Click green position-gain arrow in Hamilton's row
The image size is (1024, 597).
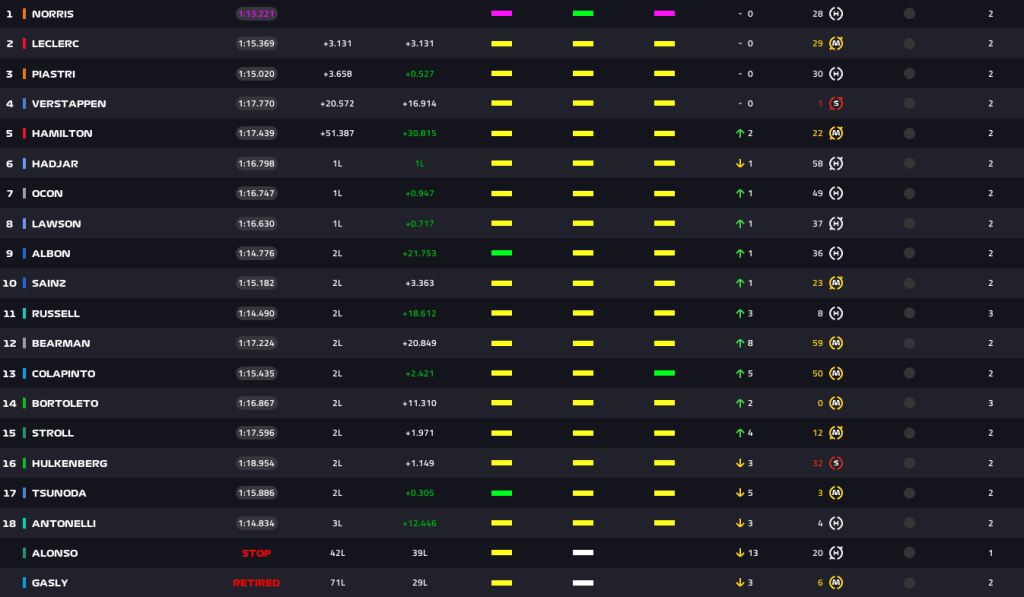[739, 134]
